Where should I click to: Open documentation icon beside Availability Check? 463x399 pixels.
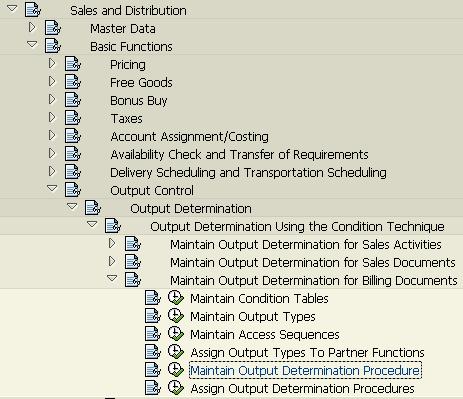pyautogui.click(x=73, y=154)
